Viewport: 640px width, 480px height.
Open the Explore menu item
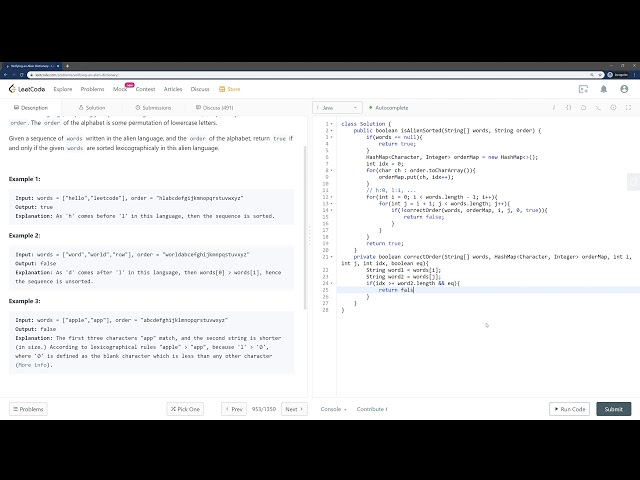click(x=63, y=89)
